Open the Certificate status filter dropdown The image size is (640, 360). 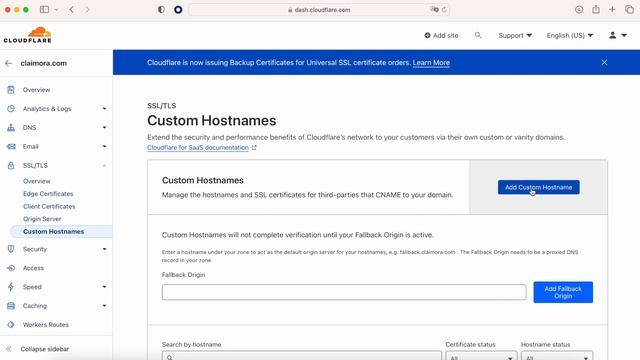click(481, 356)
